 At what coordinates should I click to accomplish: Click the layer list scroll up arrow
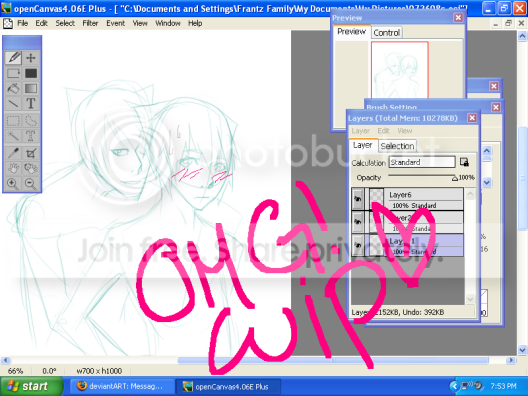click(x=470, y=194)
